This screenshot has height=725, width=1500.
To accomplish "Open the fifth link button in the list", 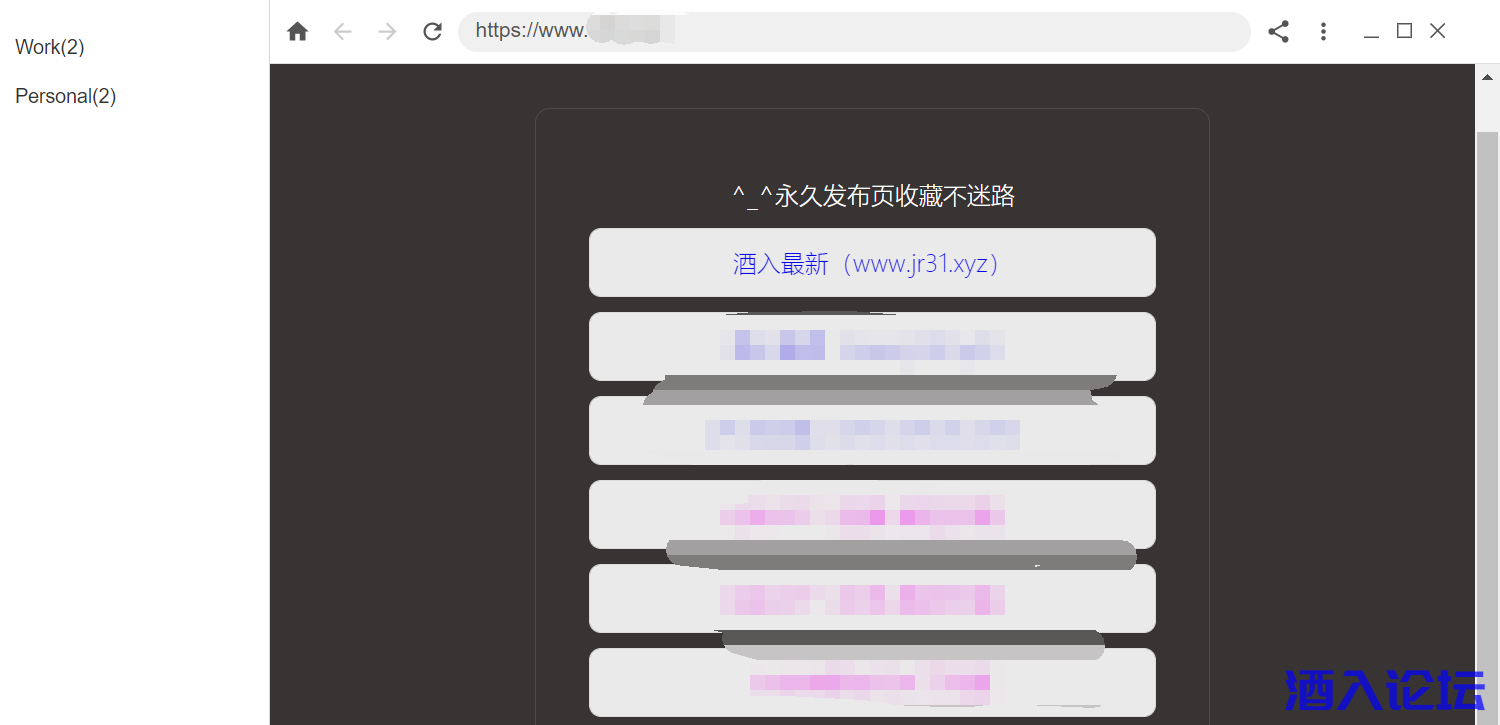I will [871, 598].
